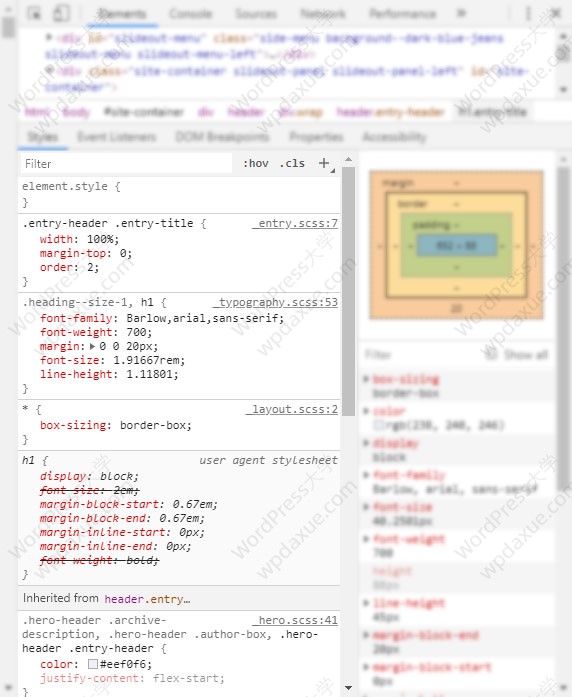
Task: Click the inspect element picker icon
Action: pos(34,13)
